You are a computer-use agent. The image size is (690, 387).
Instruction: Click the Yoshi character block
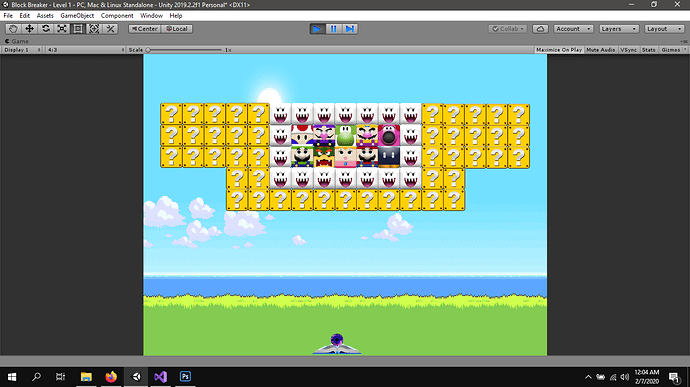point(345,136)
